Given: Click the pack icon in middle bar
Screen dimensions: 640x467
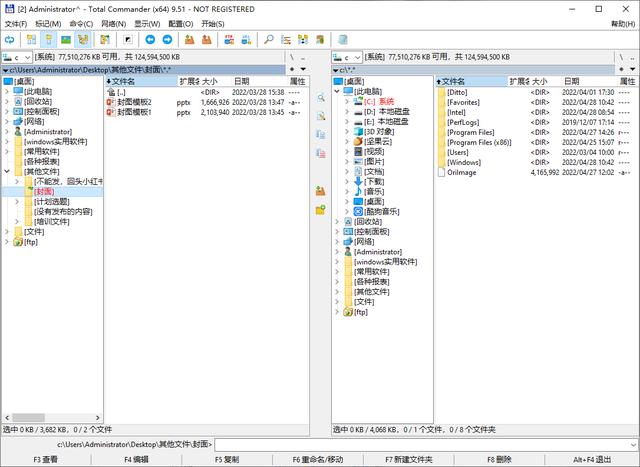Looking at the screenshot, I should (x=321, y=191).
